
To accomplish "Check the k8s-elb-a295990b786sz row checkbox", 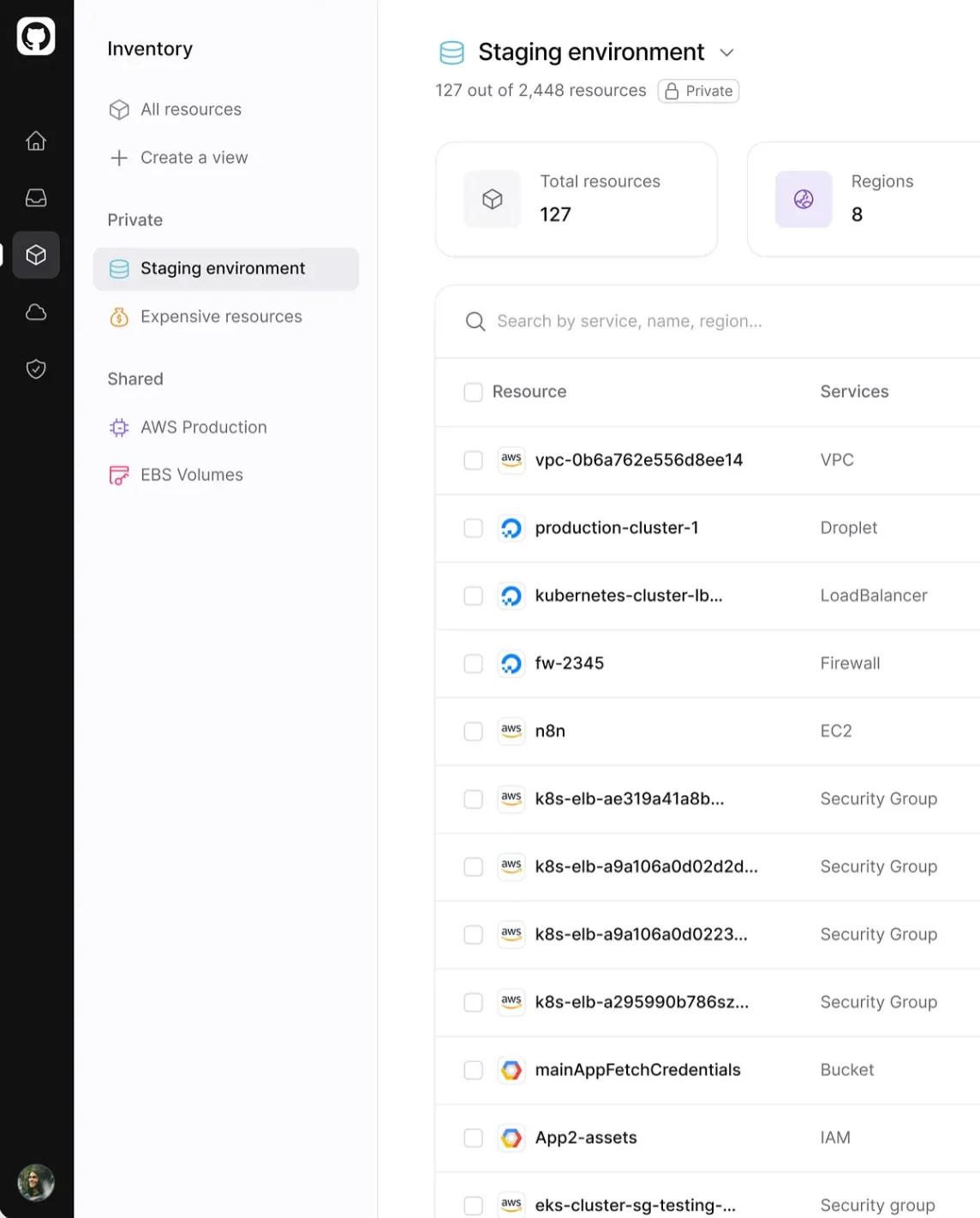I will (x=473, y=1002).
